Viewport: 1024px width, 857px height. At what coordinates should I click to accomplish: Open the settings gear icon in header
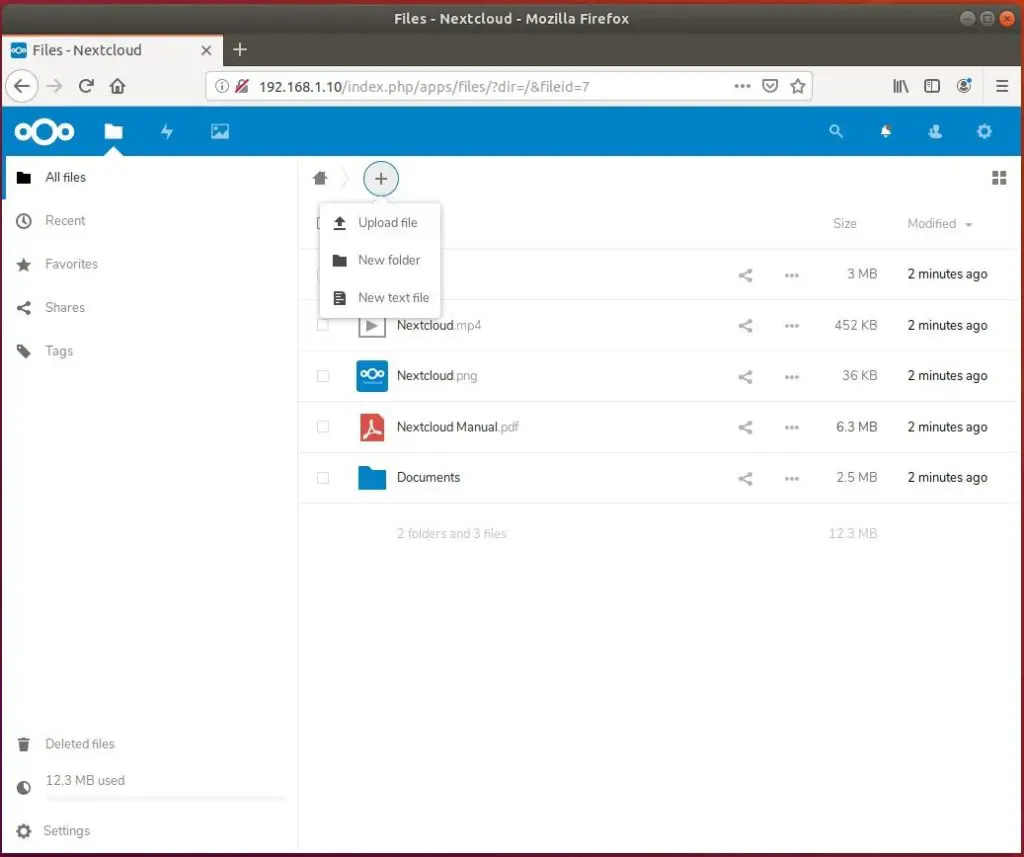click(x=984, y=131)
